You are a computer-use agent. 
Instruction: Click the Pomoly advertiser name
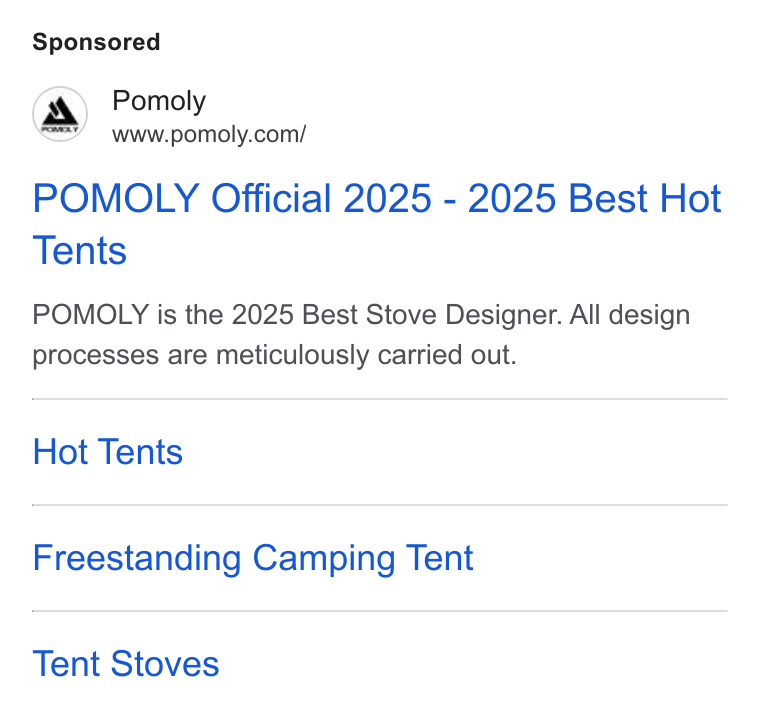click(159, 101)
